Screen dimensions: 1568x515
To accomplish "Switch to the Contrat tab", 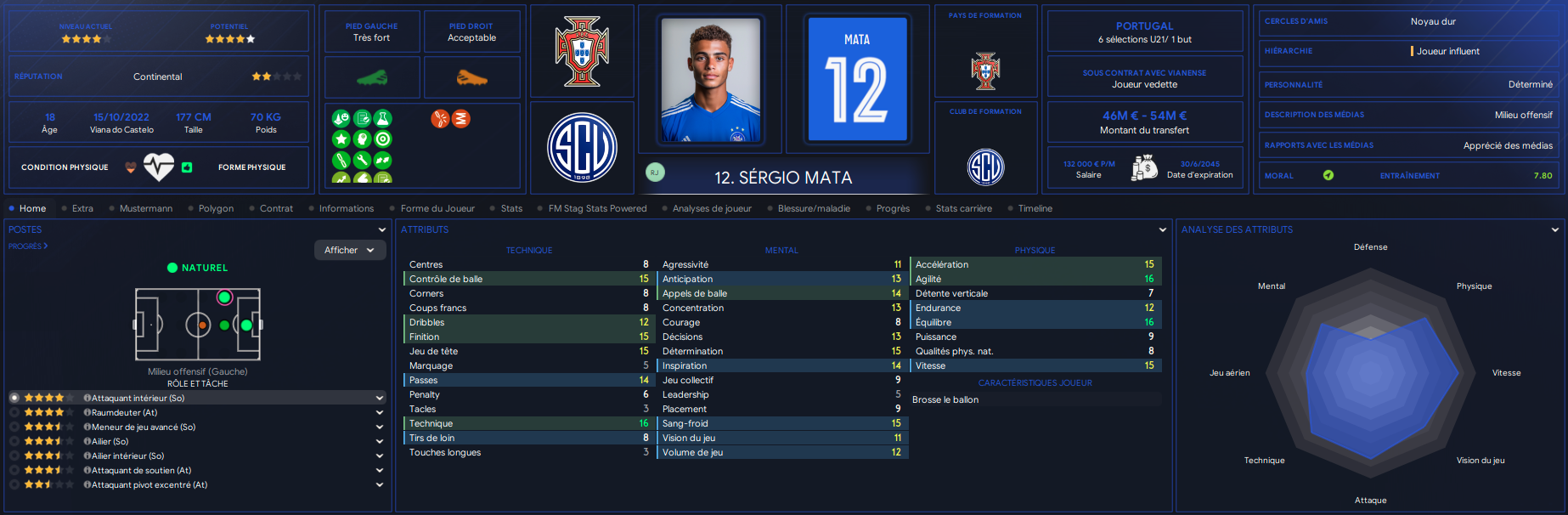I will click(276, 208).
